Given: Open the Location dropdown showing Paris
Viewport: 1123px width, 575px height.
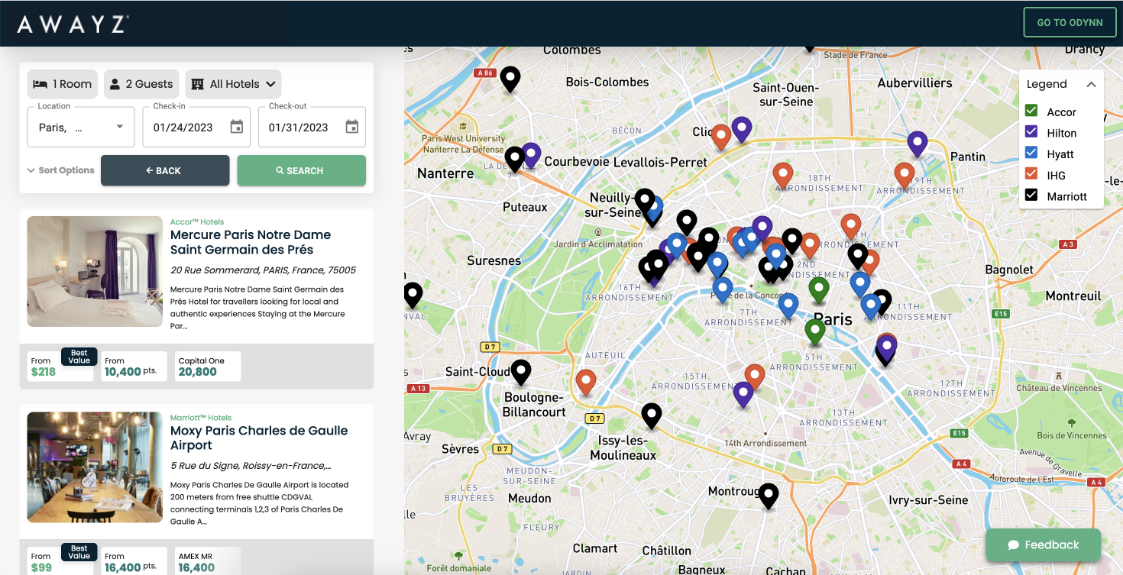Looking at the screenshot, I should coord(81,127).
